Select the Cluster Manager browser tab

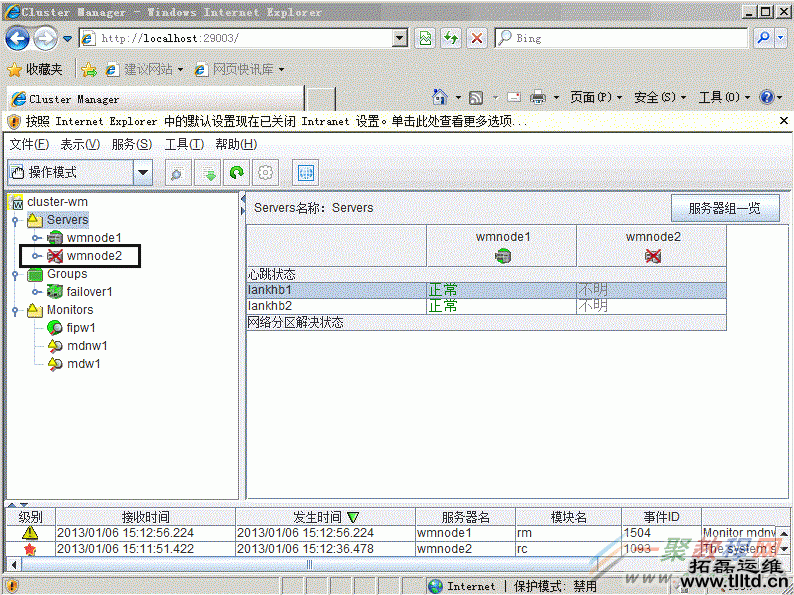pos(154,99)
